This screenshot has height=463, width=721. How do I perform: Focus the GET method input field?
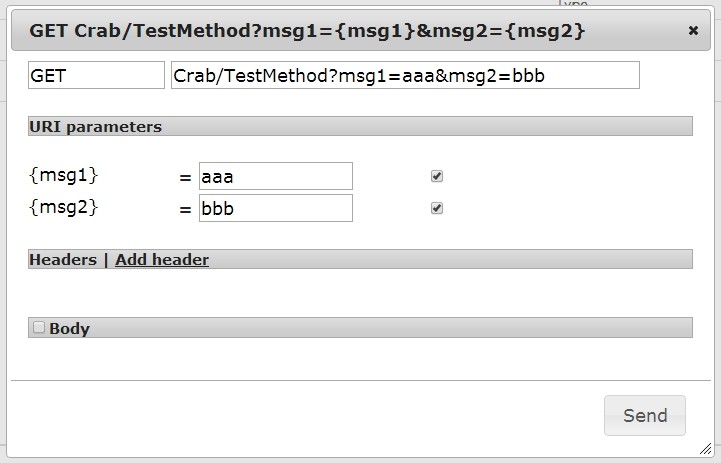[96, 75]
